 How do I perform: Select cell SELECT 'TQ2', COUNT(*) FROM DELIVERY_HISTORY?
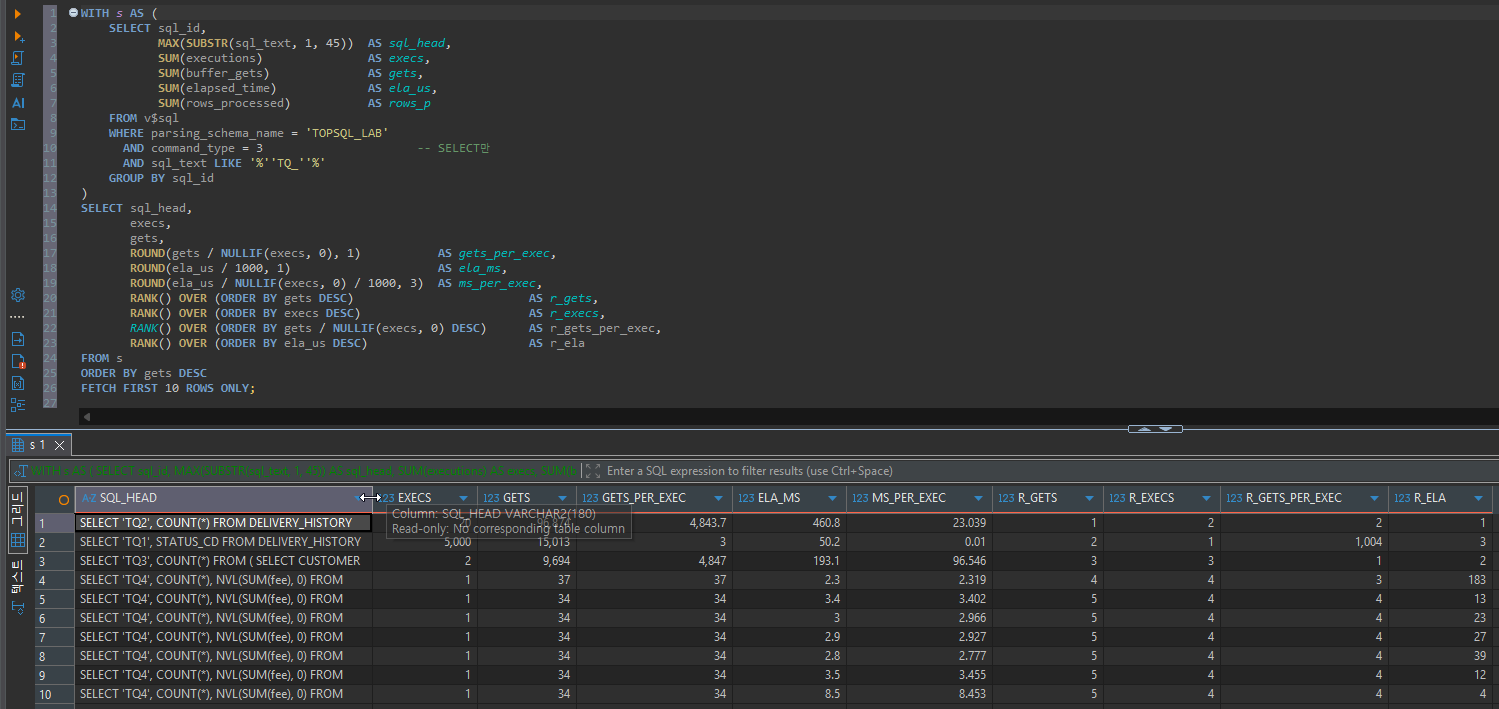click(x=224, y=523)
